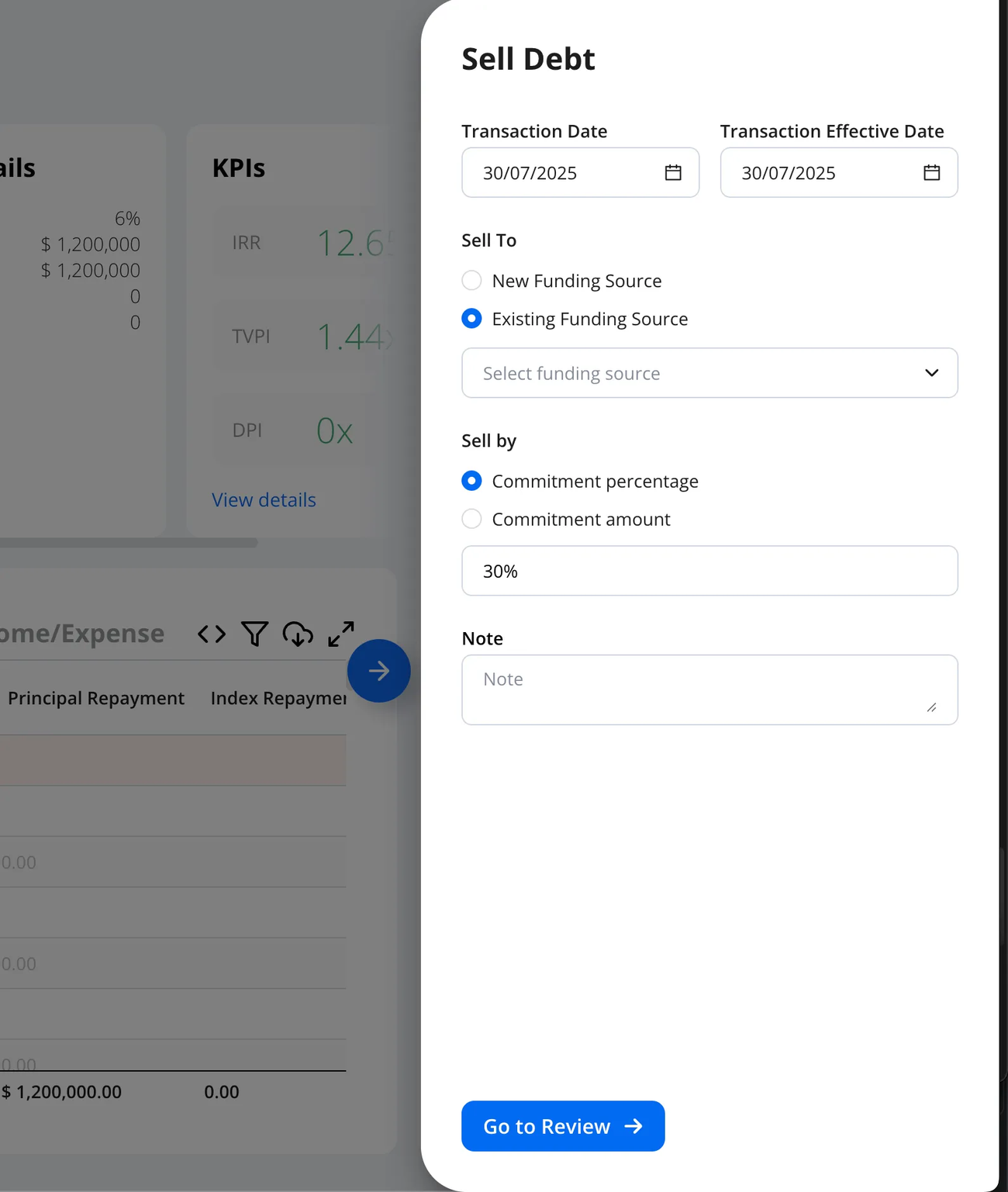Click the 0.00 total in Index Repayment column
The height and width of the screenshot is (1192, 1008).
click(222, 1092)
